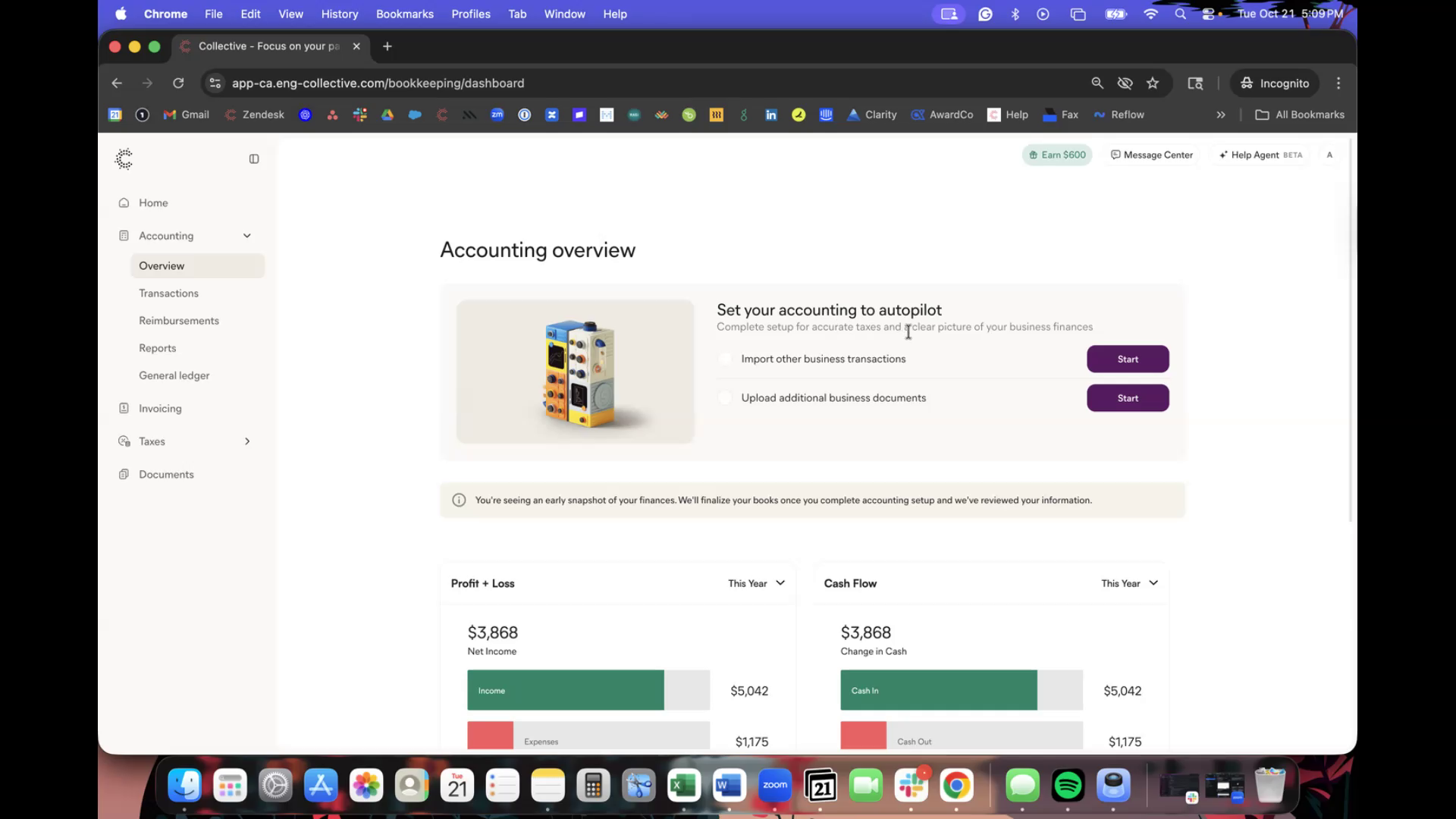The image size is (1456, 819).
Task: Open Profit + Loss This Year dropdown
Action: pos(756,583)
